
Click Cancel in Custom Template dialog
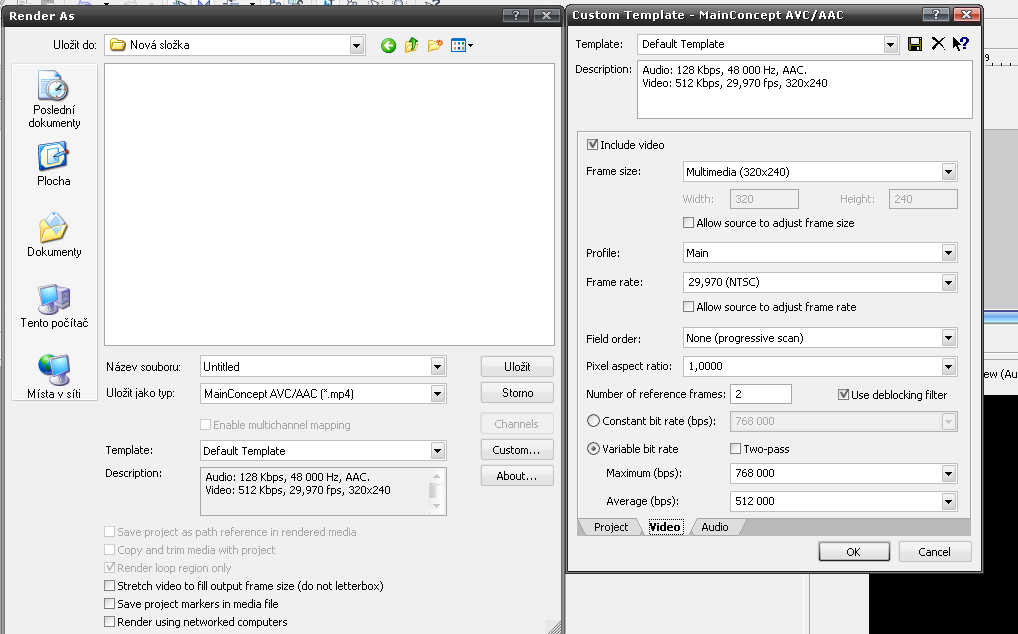click(x=935, y=552)
